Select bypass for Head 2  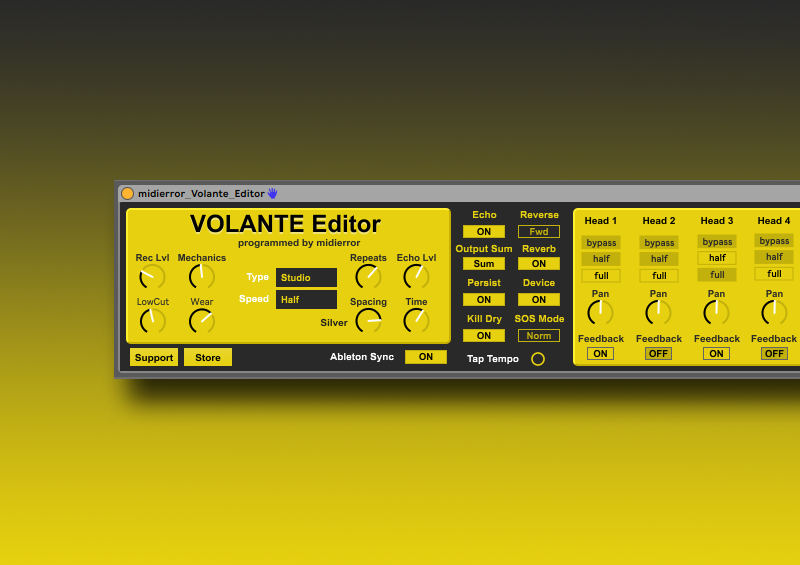point(659,242)
